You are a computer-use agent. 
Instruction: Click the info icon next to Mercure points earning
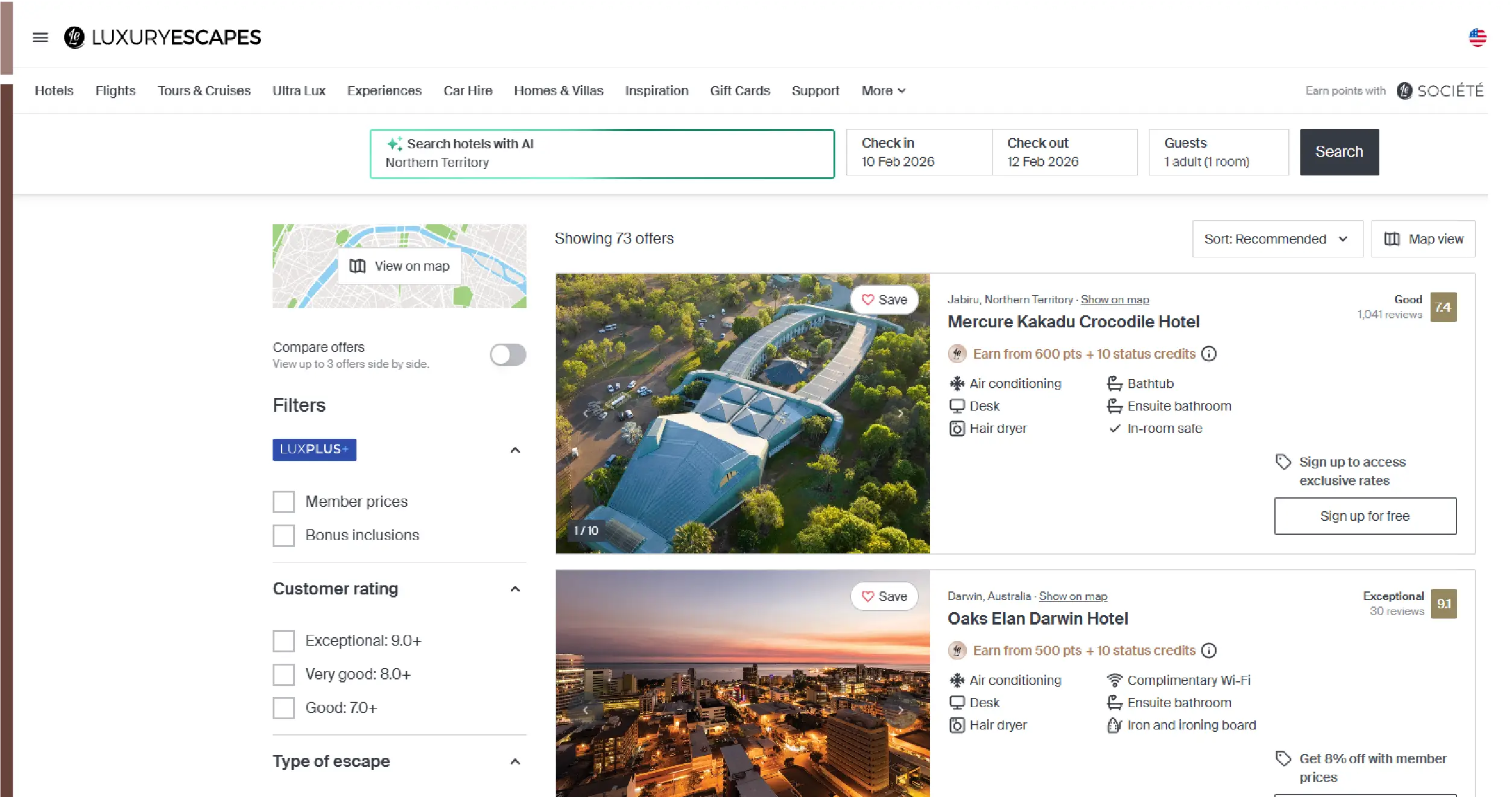[1209, 354]
